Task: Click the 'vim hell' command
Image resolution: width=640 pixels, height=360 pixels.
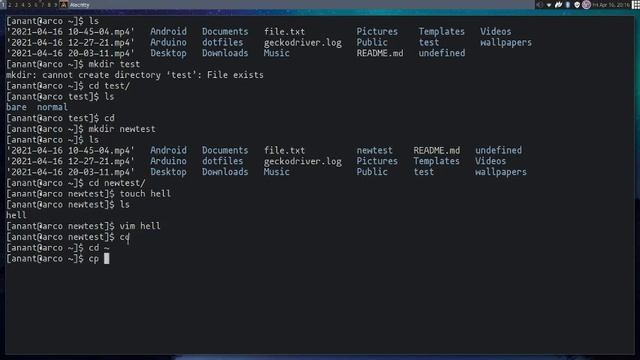Action: click(x=140, y=226)
